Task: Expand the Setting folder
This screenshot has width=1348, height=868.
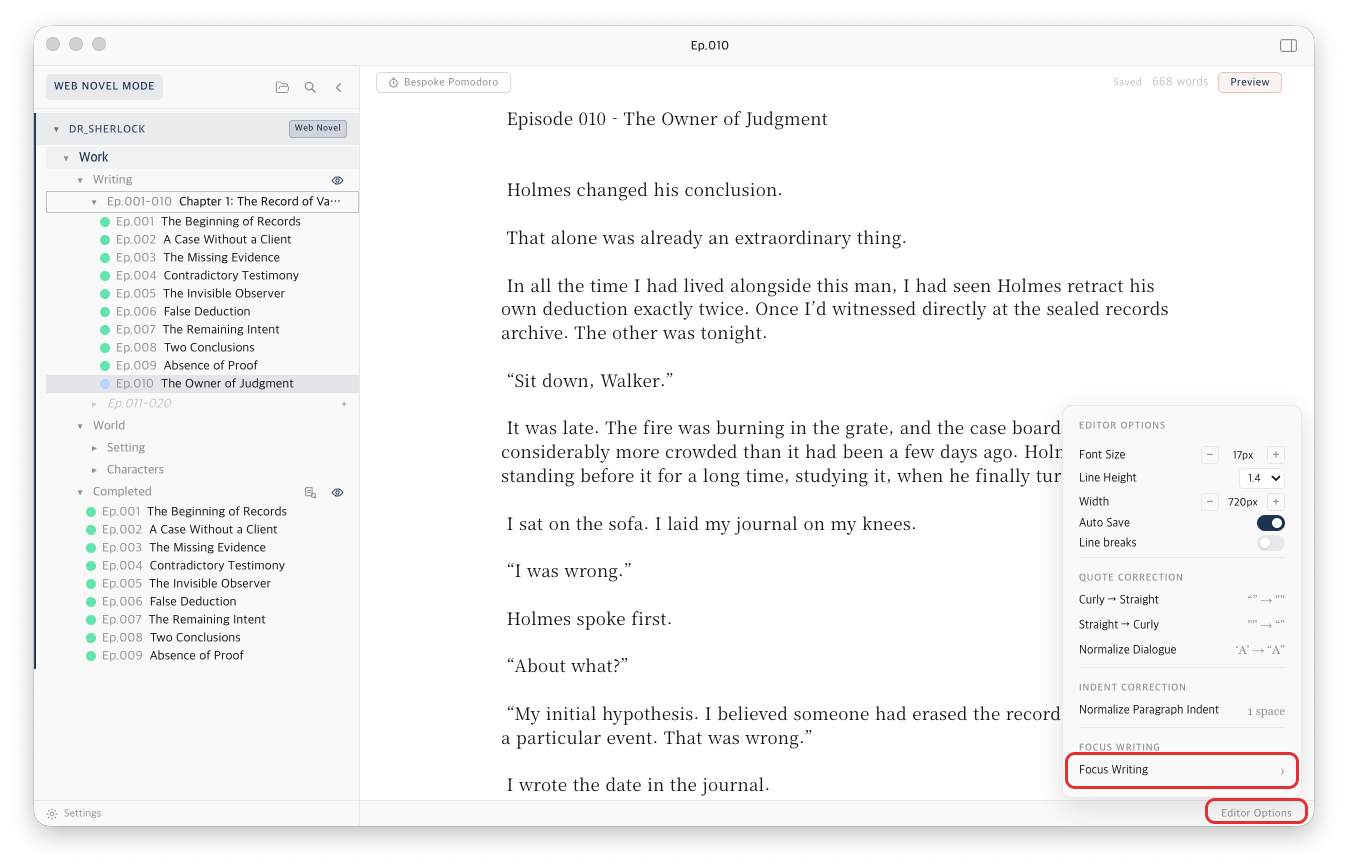Action: click(x=94, y=448)
